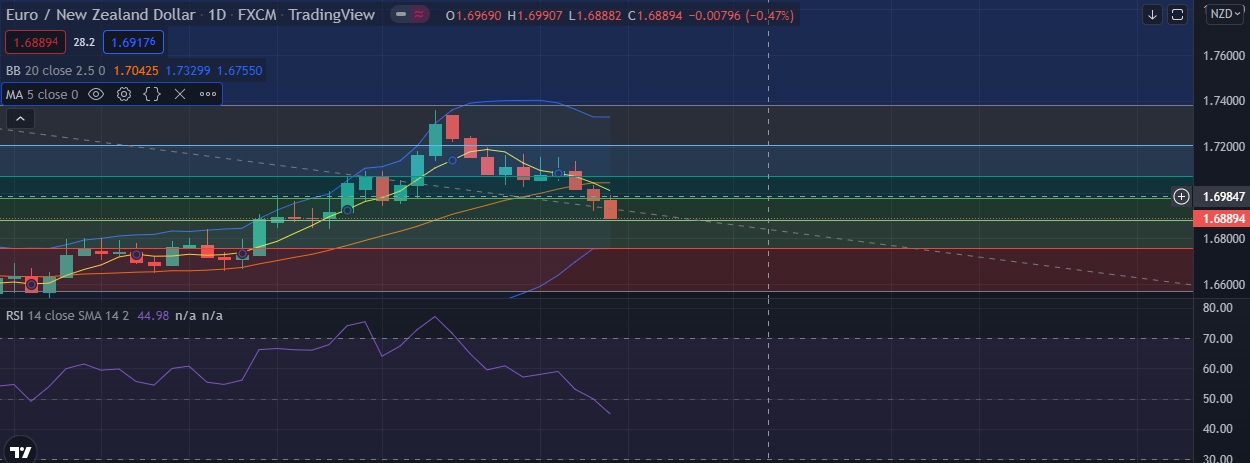Click the BB basis value 1.70425
Screen dimensions: 1250x463
tap(135, 70)
